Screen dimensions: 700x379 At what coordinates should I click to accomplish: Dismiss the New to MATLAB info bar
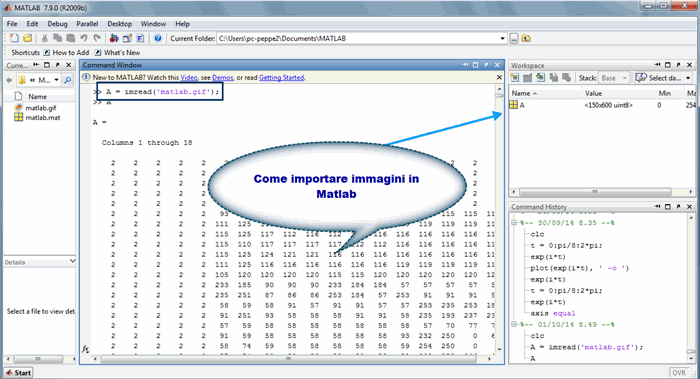point(499,78)
